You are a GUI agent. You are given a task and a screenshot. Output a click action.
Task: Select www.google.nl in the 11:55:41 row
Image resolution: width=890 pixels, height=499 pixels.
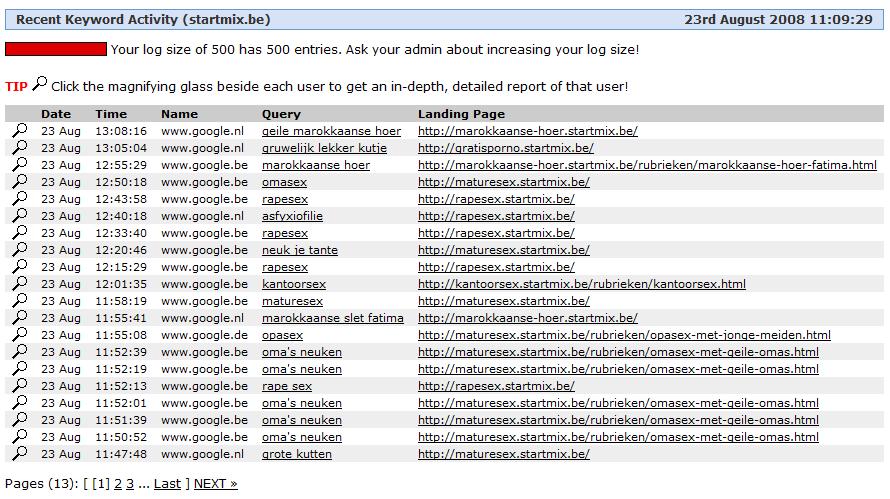click(202, 318)
